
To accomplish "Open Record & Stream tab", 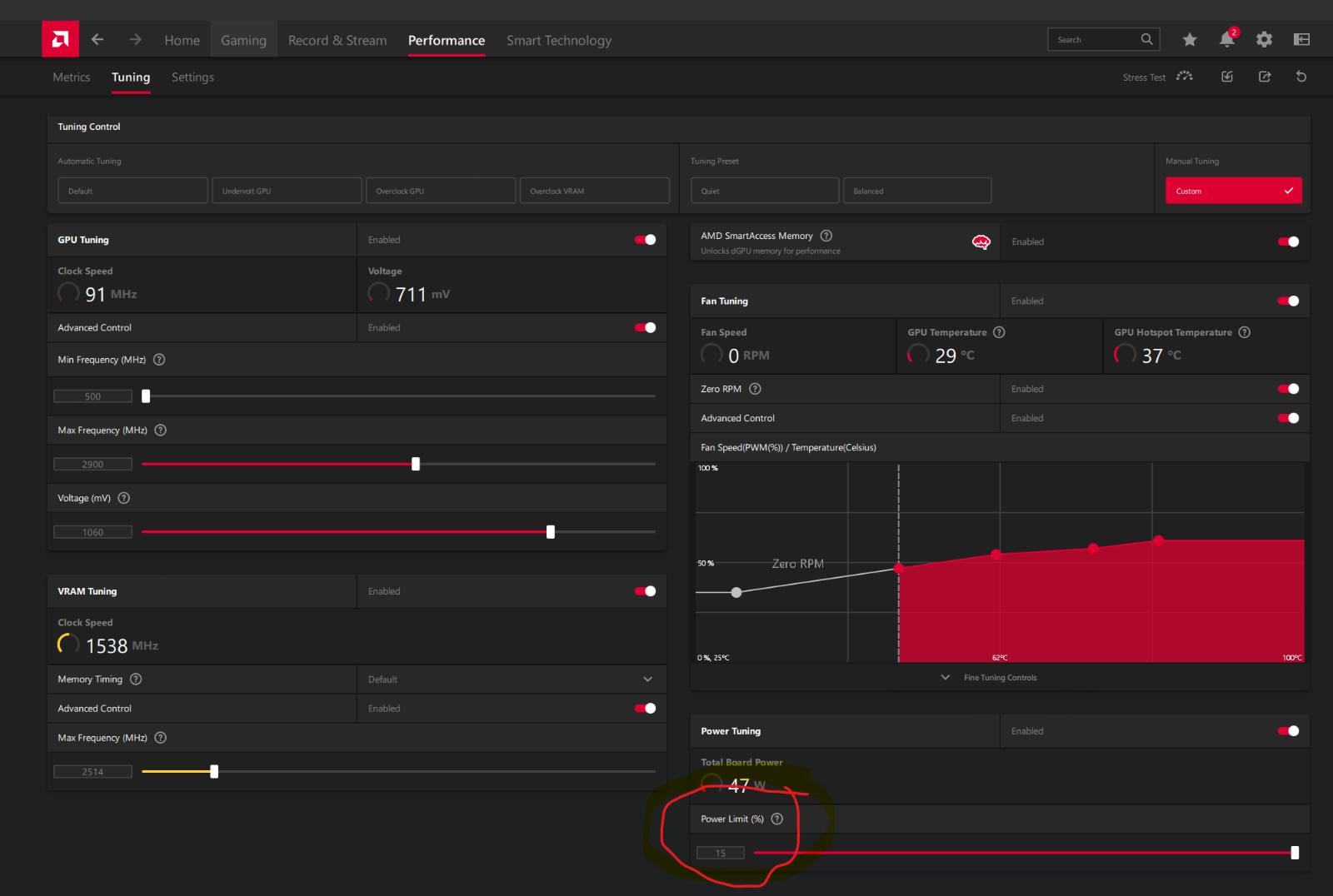I will pyautogui.click(x=337, y=40).
